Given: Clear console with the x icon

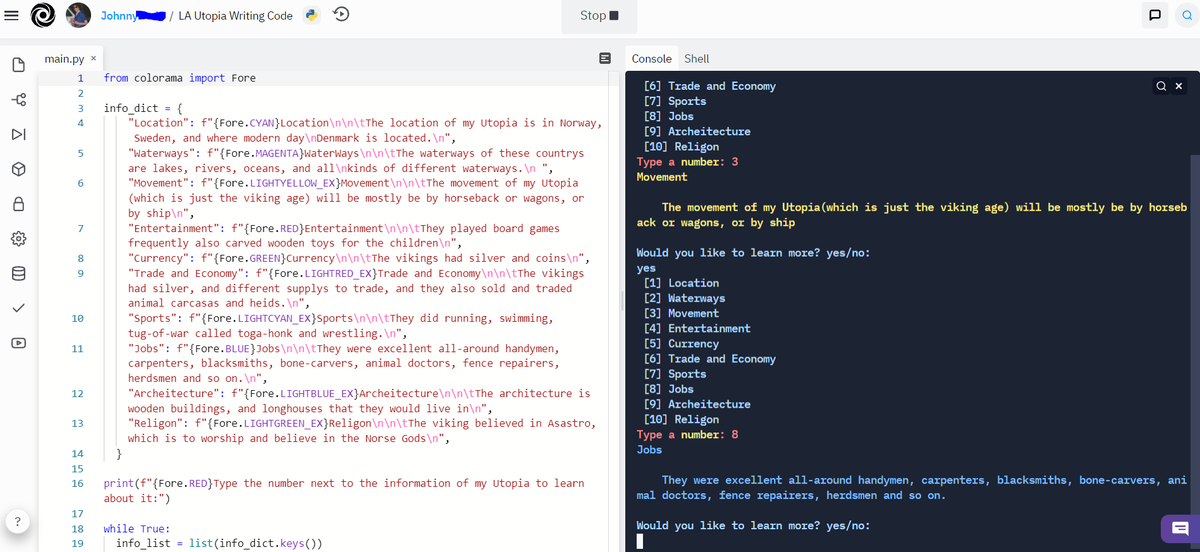Looking at the screenshot, I should coord(1178,86).
